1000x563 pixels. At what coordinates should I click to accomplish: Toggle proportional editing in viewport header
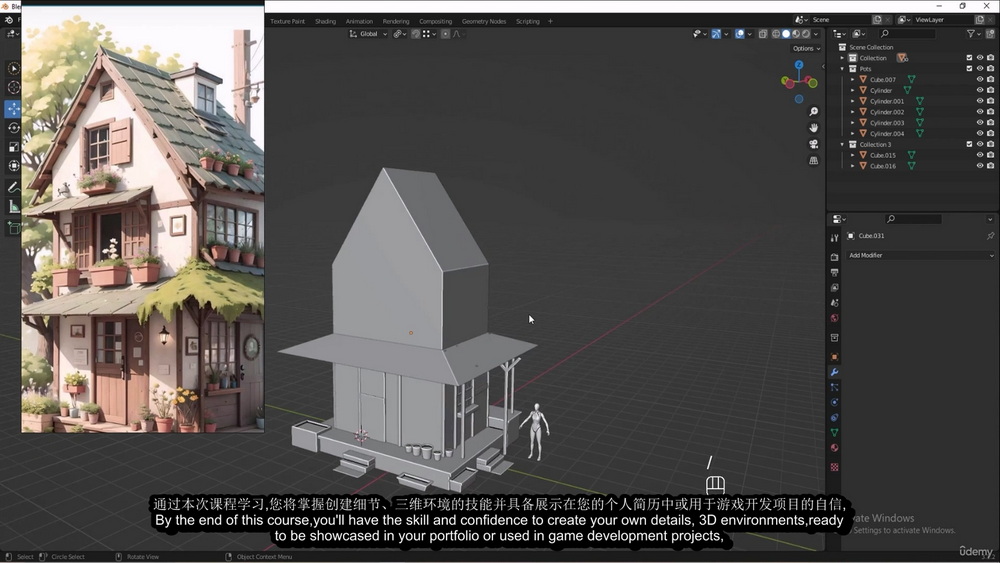[x=445, y=34]
